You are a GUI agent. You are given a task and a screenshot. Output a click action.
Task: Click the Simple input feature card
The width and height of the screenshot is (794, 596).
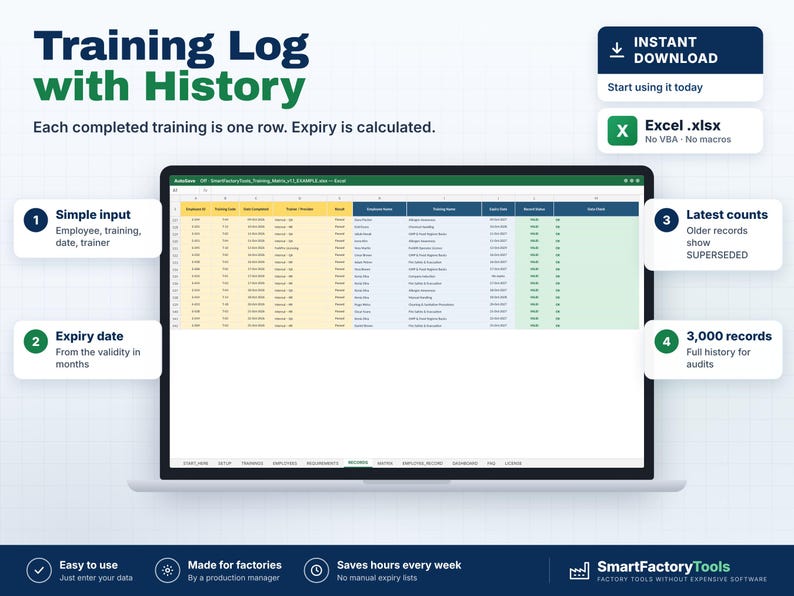(88, 228)
